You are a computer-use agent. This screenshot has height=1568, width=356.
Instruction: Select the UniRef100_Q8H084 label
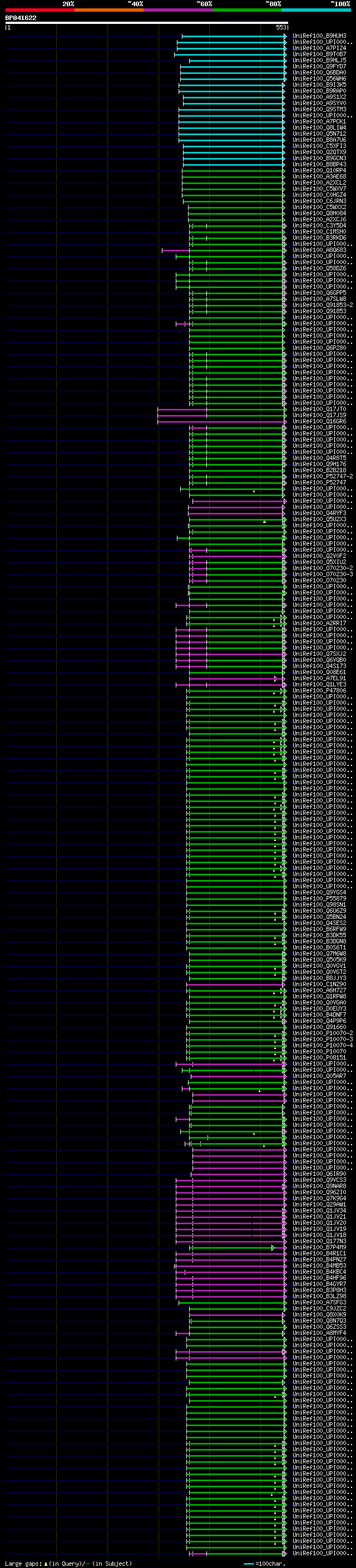point(319,214)
